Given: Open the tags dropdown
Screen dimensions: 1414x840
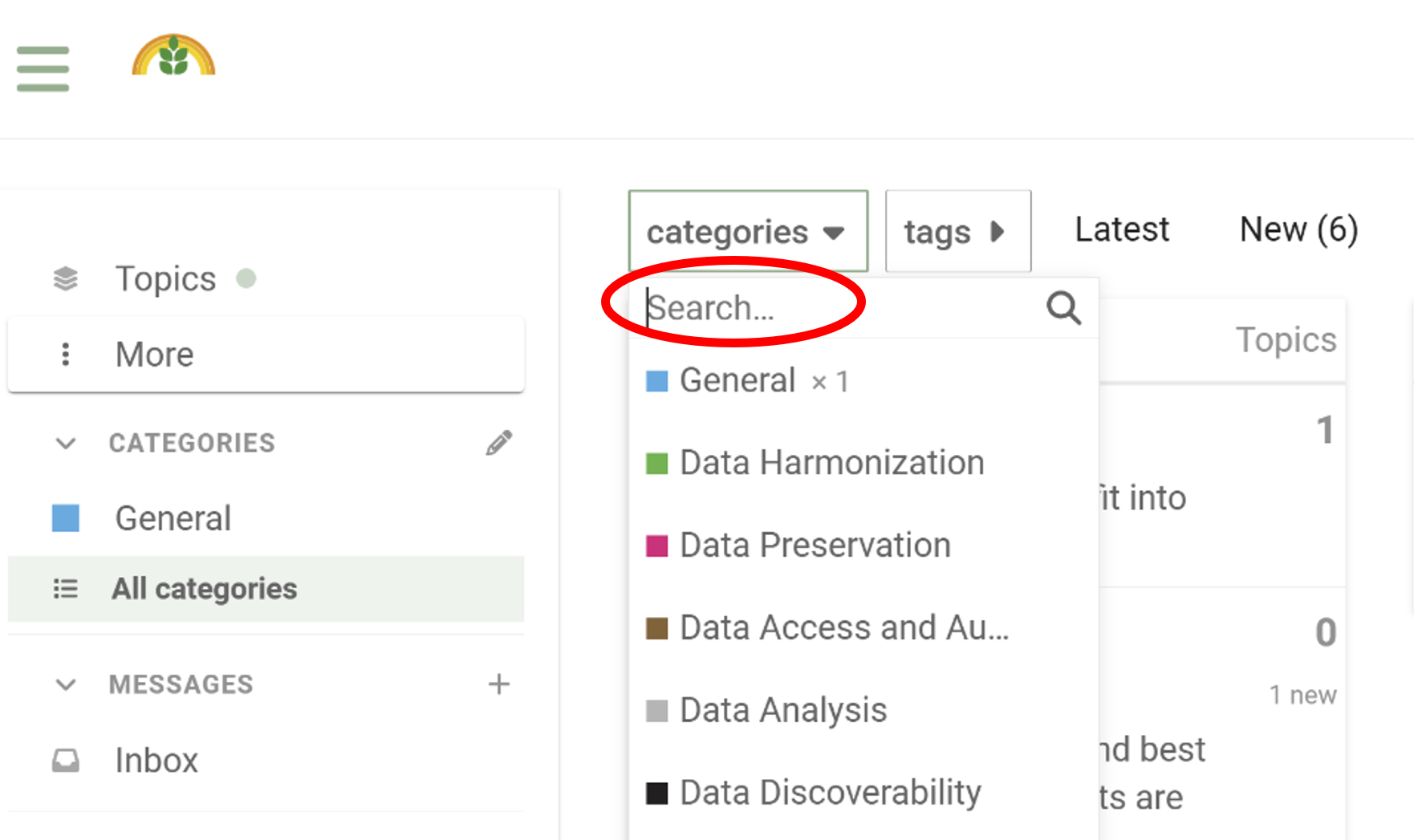Looking at the screenshot, I should coord(958,231).
